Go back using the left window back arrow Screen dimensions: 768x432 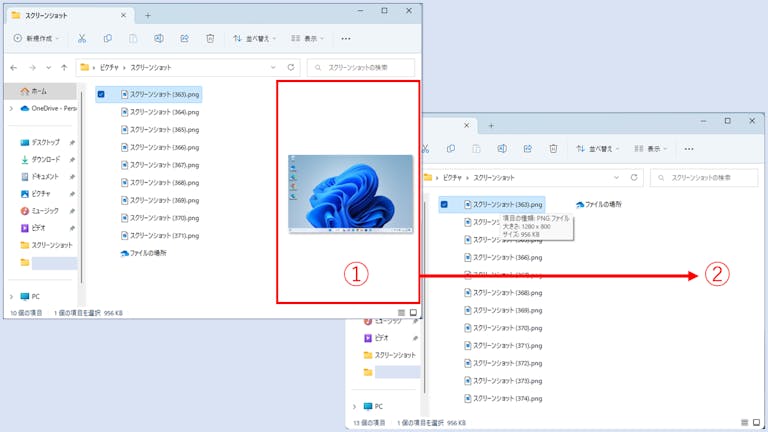[14, 68]
